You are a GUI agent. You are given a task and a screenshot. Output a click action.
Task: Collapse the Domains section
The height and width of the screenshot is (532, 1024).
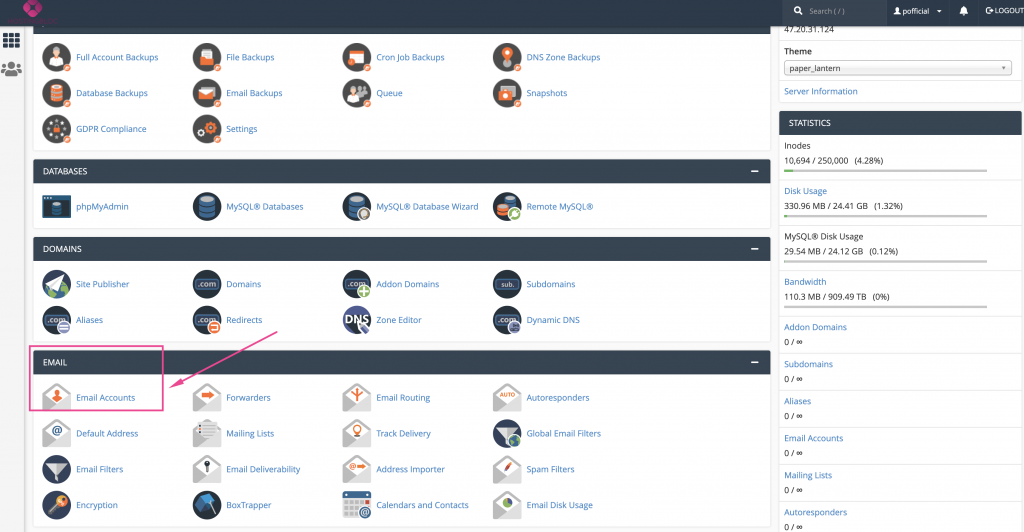(754, 249)
